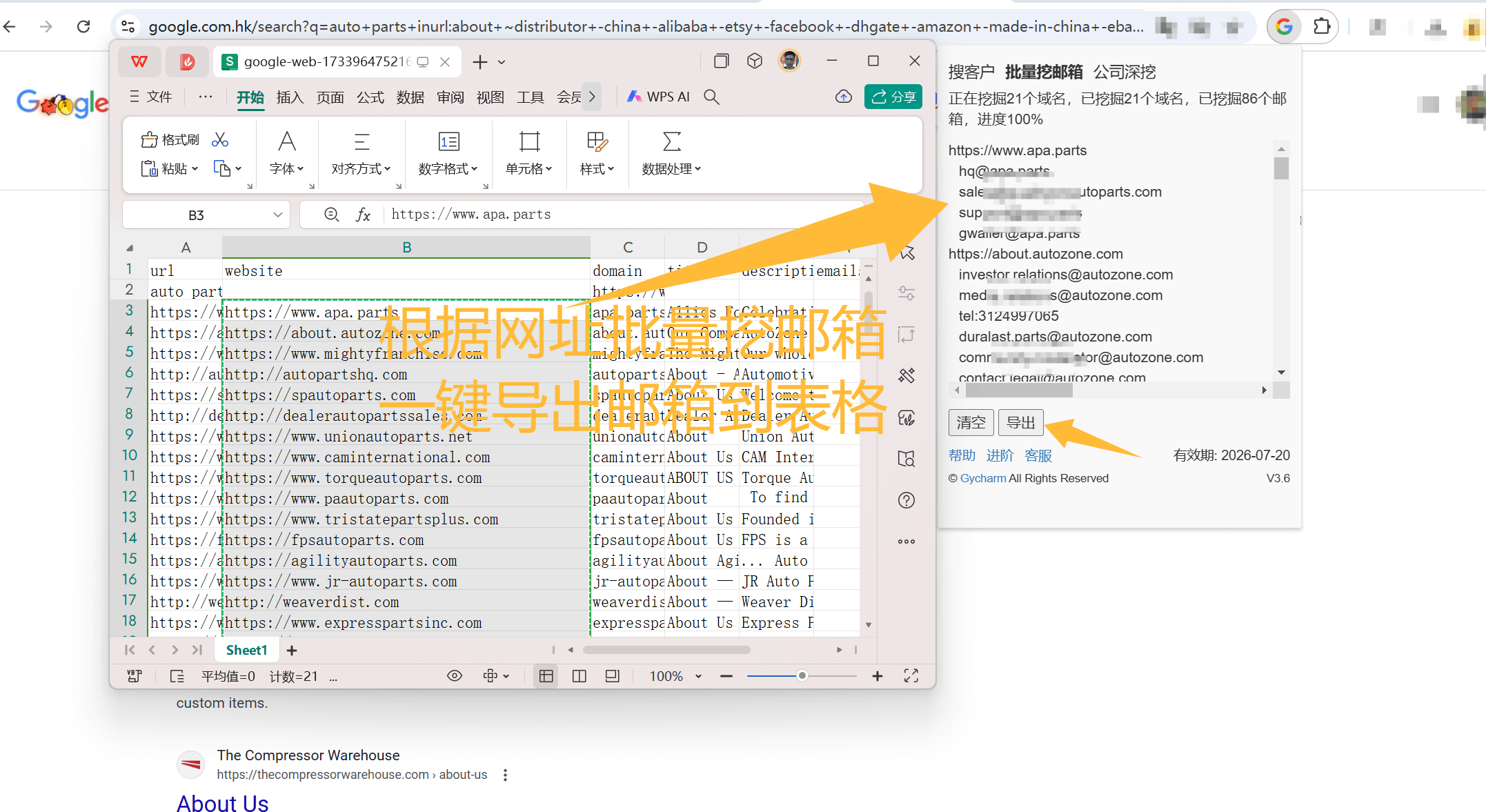Open the new tab dropdown arrow
This screenshot has height=812, width=1486.
click(x=502, y=62)
